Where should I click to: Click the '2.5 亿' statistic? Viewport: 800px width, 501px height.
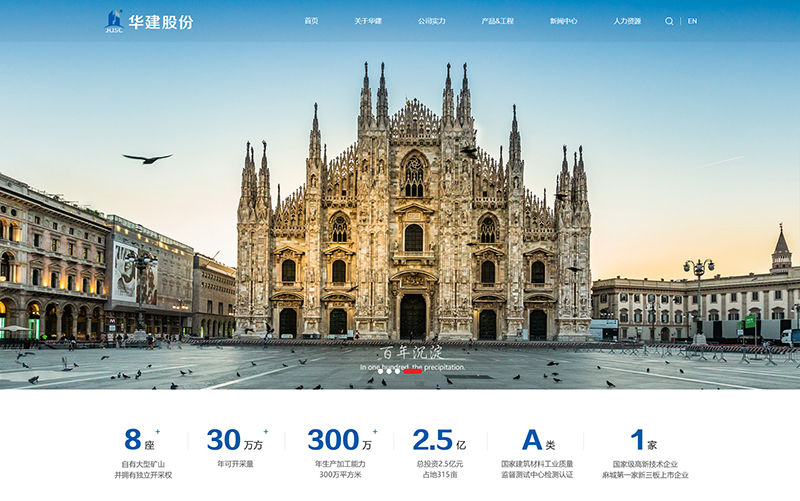click(439, 440)
